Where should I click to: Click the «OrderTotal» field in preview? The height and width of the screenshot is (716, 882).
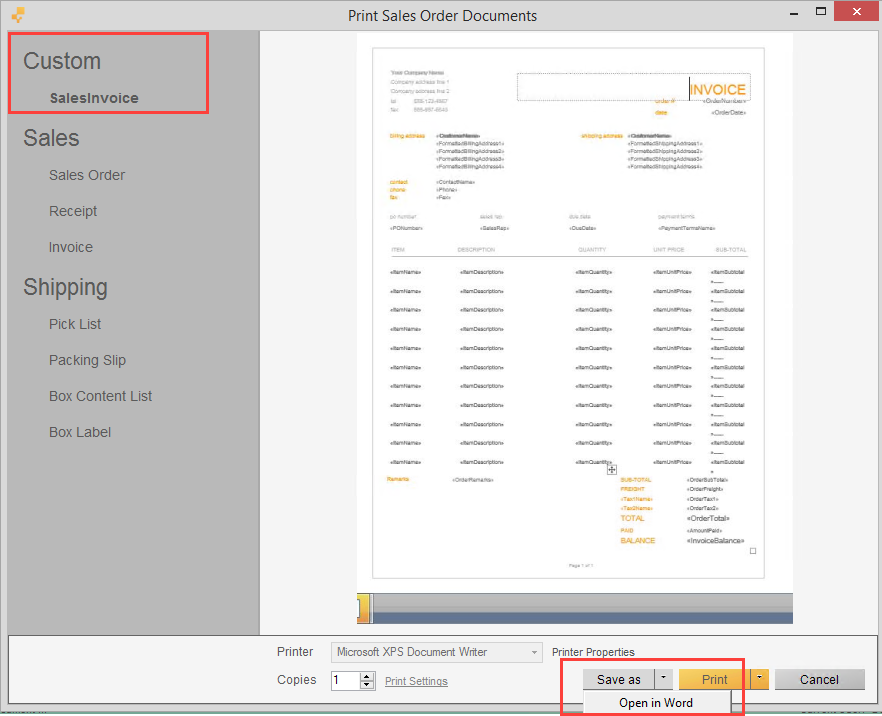pos(708,518)
